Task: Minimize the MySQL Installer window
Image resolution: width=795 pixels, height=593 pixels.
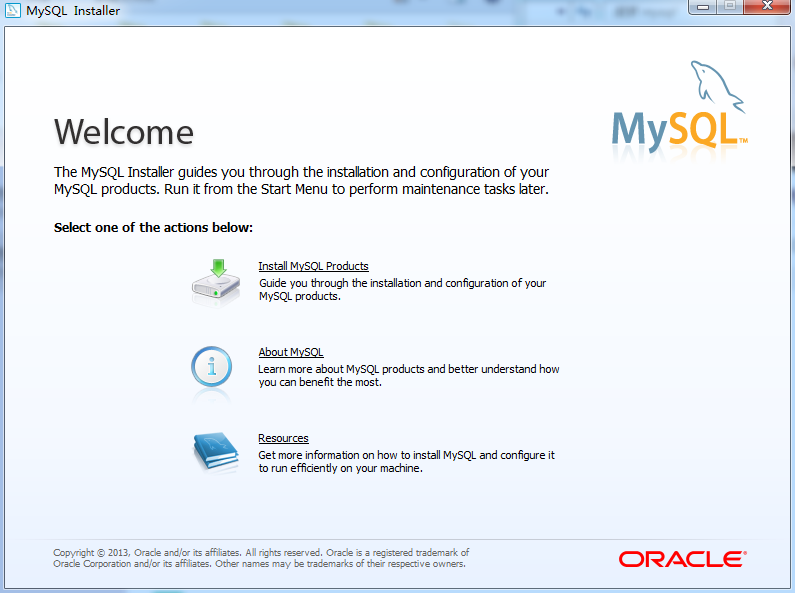Action: coord(703,7)
